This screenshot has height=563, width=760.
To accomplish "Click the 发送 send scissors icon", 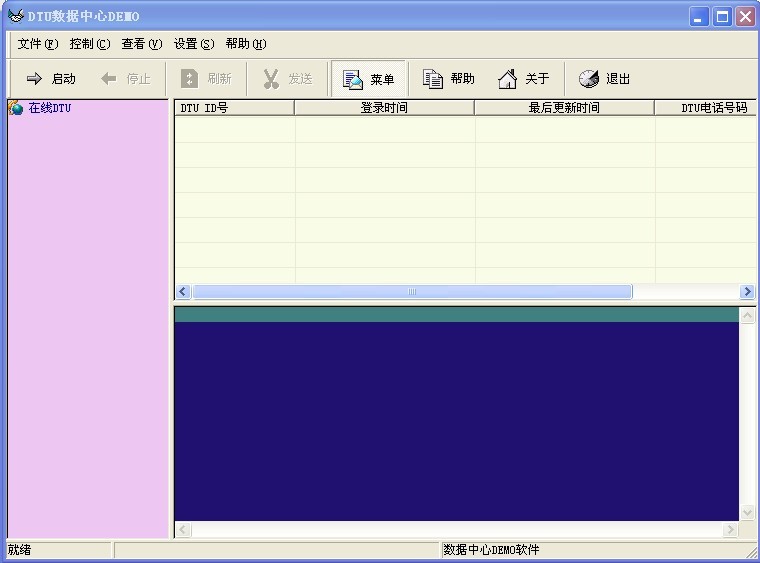I will pos(271,78).
